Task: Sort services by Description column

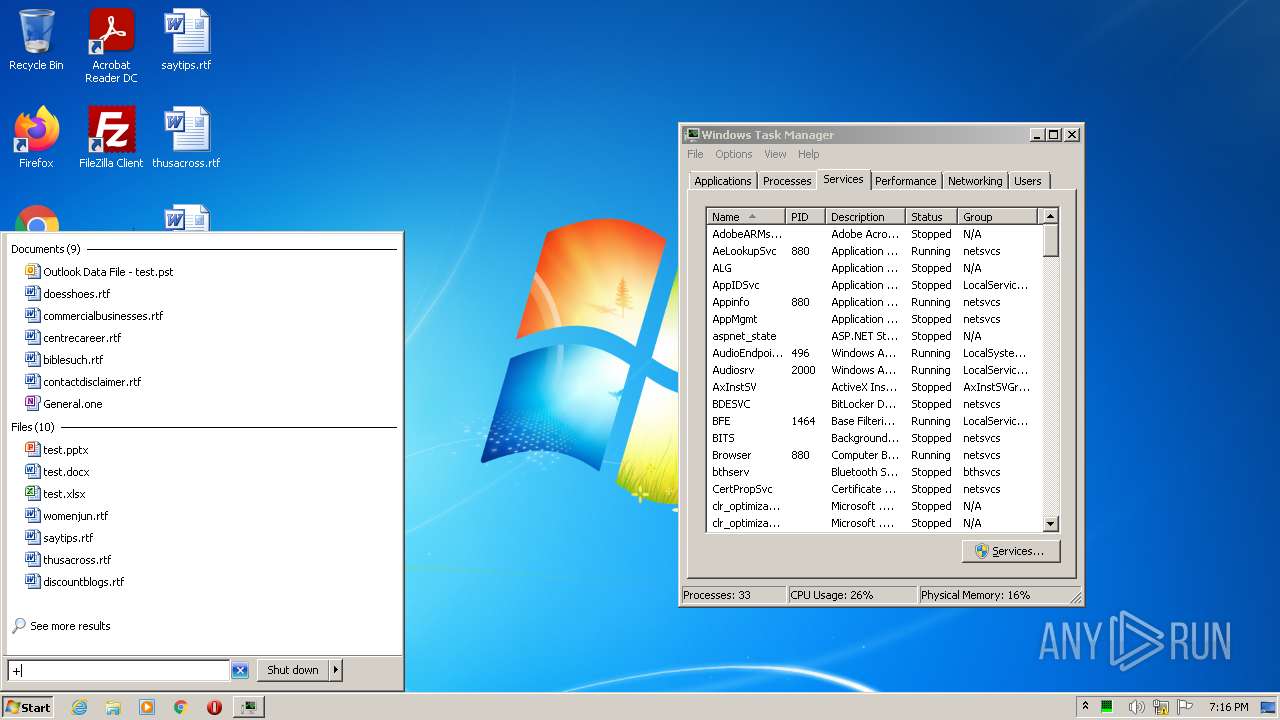Action: 866,217
